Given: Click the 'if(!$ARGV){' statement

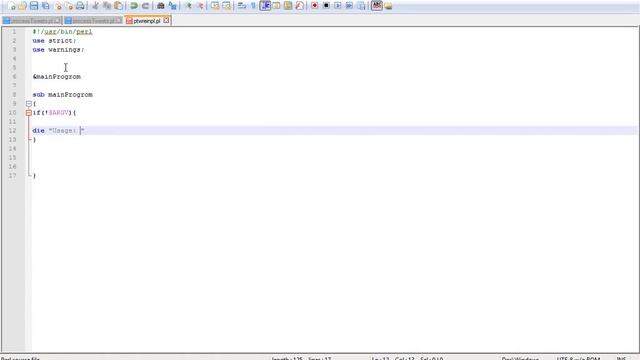Looking at the screenshot, I should point(54,112).
